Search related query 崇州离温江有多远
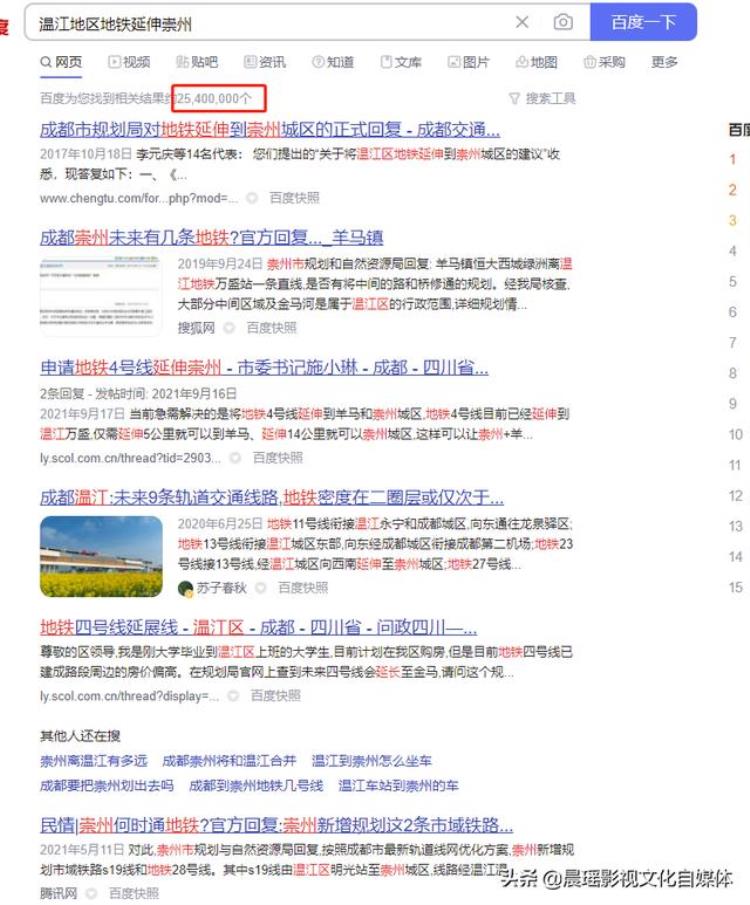 pos(94,761)
